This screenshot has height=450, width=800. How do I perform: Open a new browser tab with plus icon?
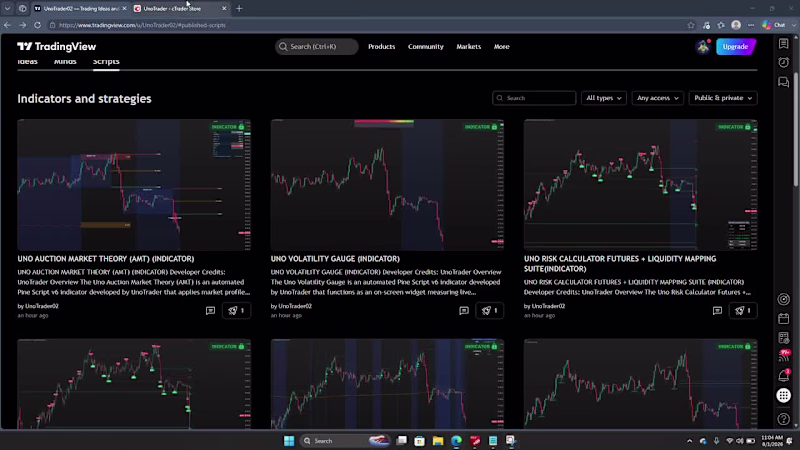[x=239, y=9]
